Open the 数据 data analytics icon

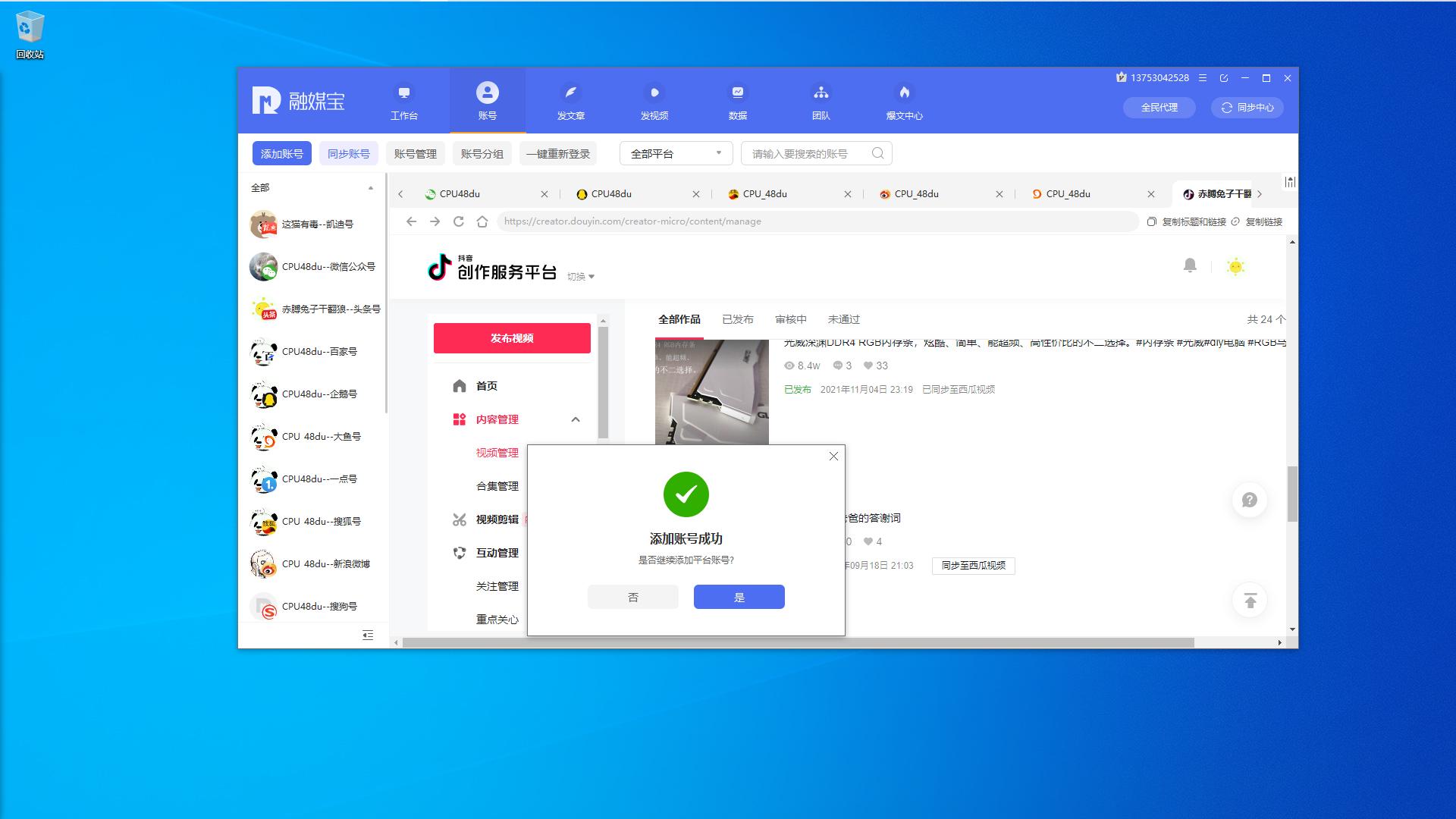(x=738, y=101)
